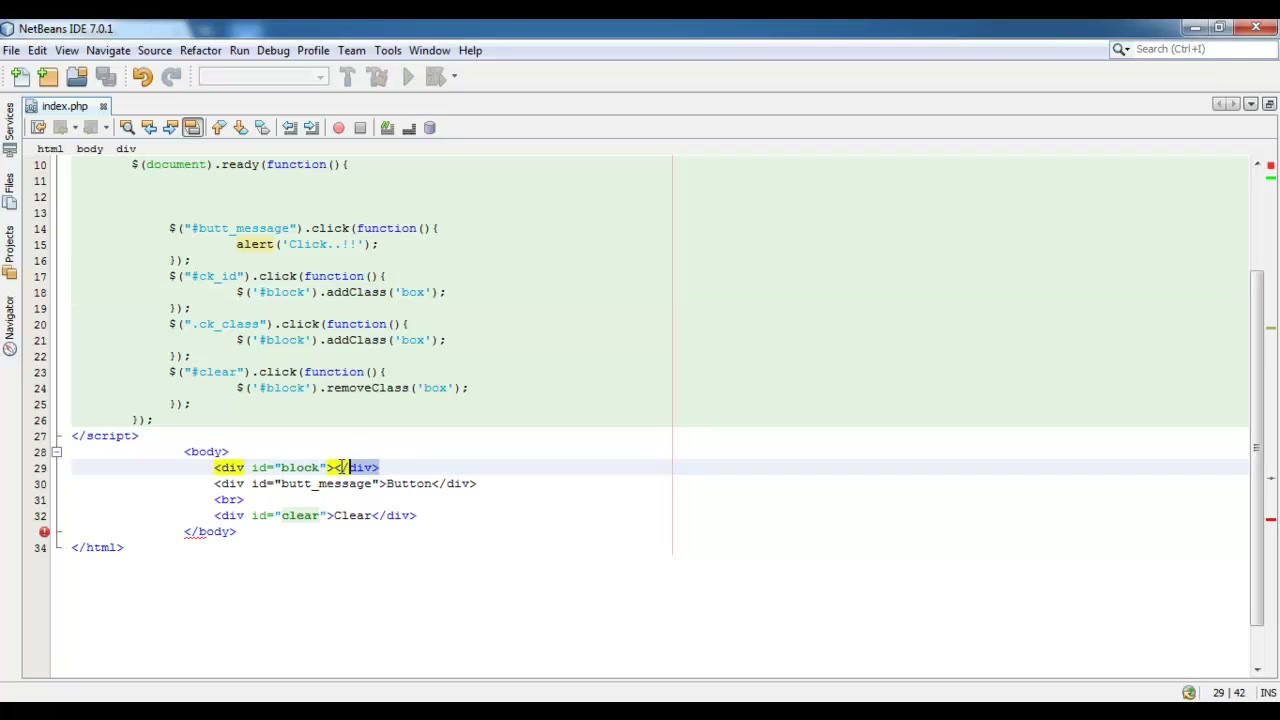
Task: Click Clean and Build Project icon
Action: 377,77
